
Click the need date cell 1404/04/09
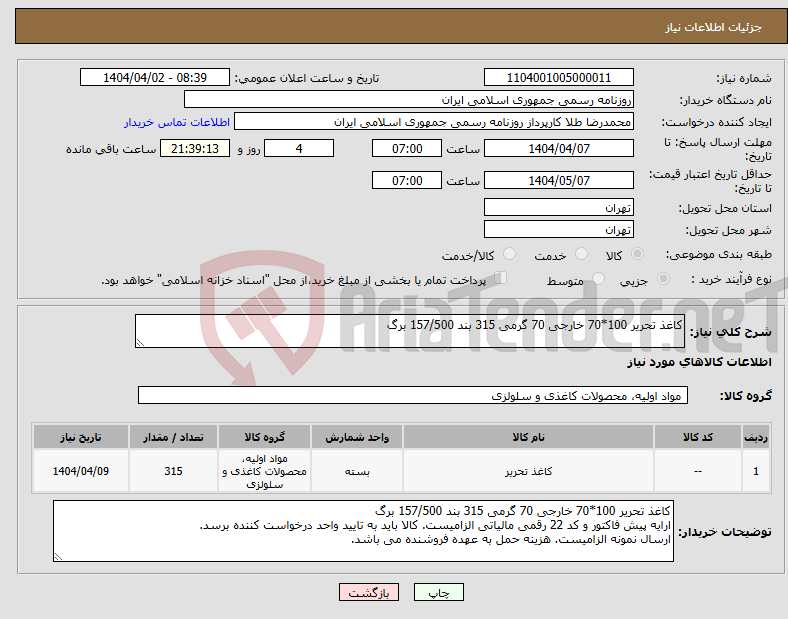coord(81,471)
